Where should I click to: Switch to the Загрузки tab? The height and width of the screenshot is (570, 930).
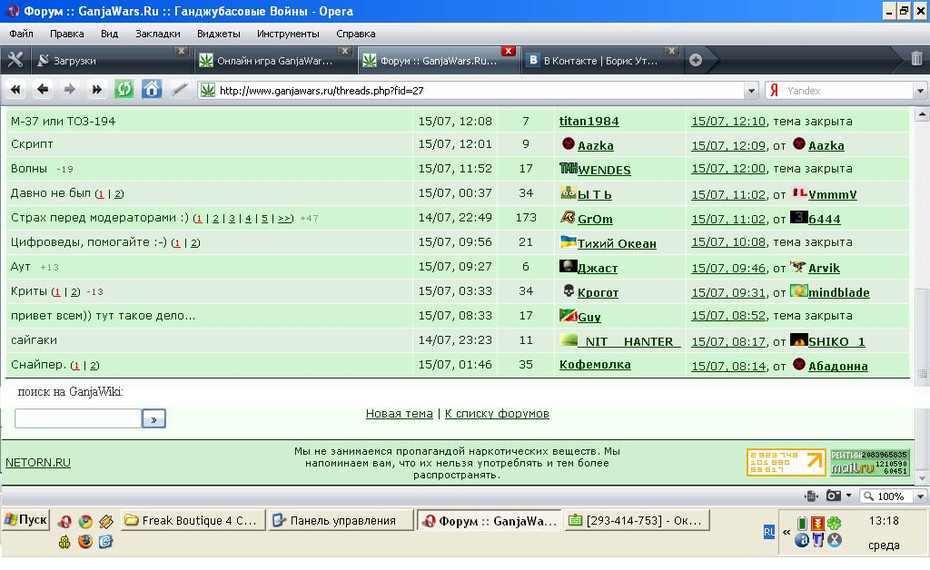coord(110,60)
